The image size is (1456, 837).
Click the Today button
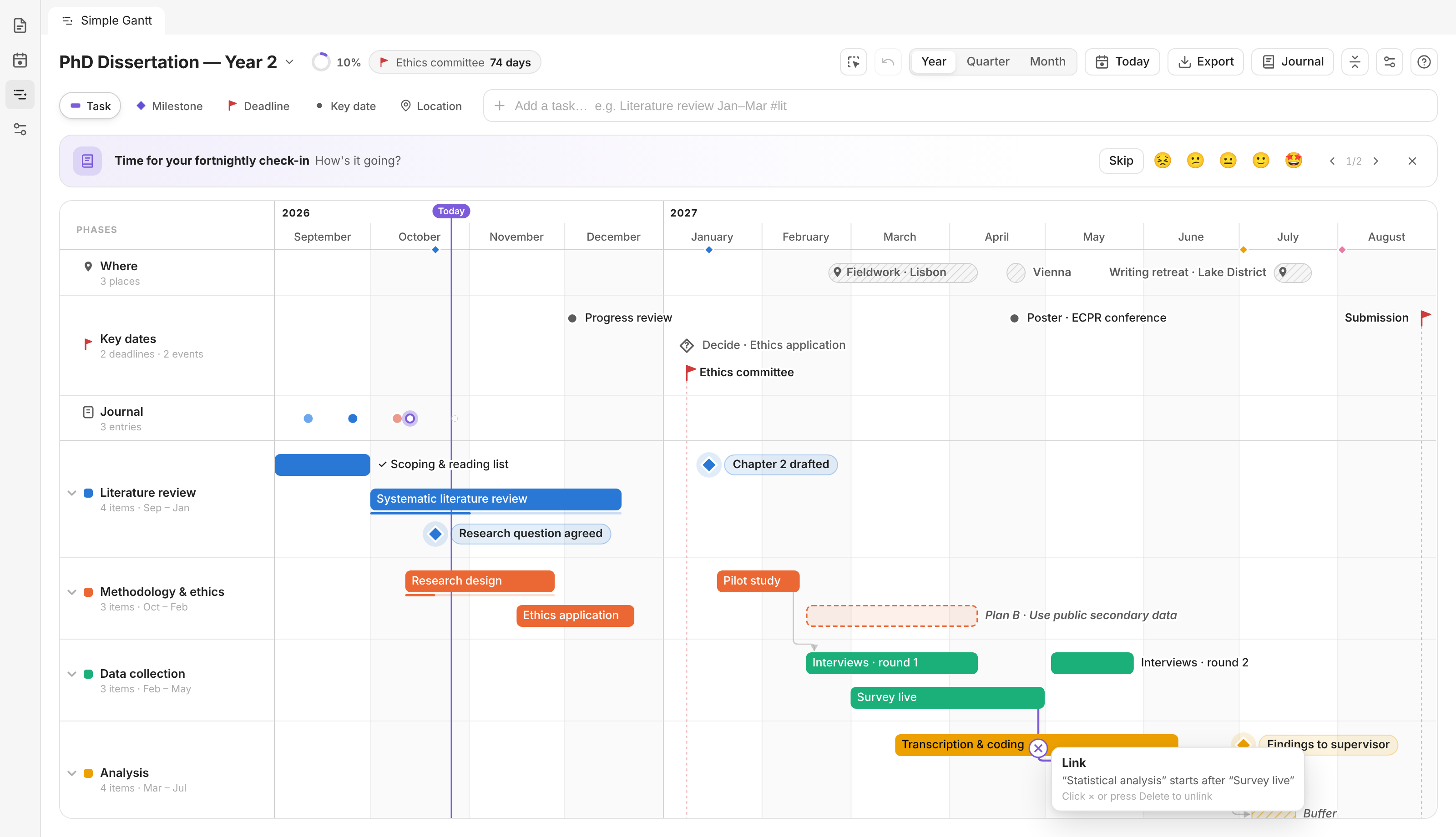(x=1122, y=61)
